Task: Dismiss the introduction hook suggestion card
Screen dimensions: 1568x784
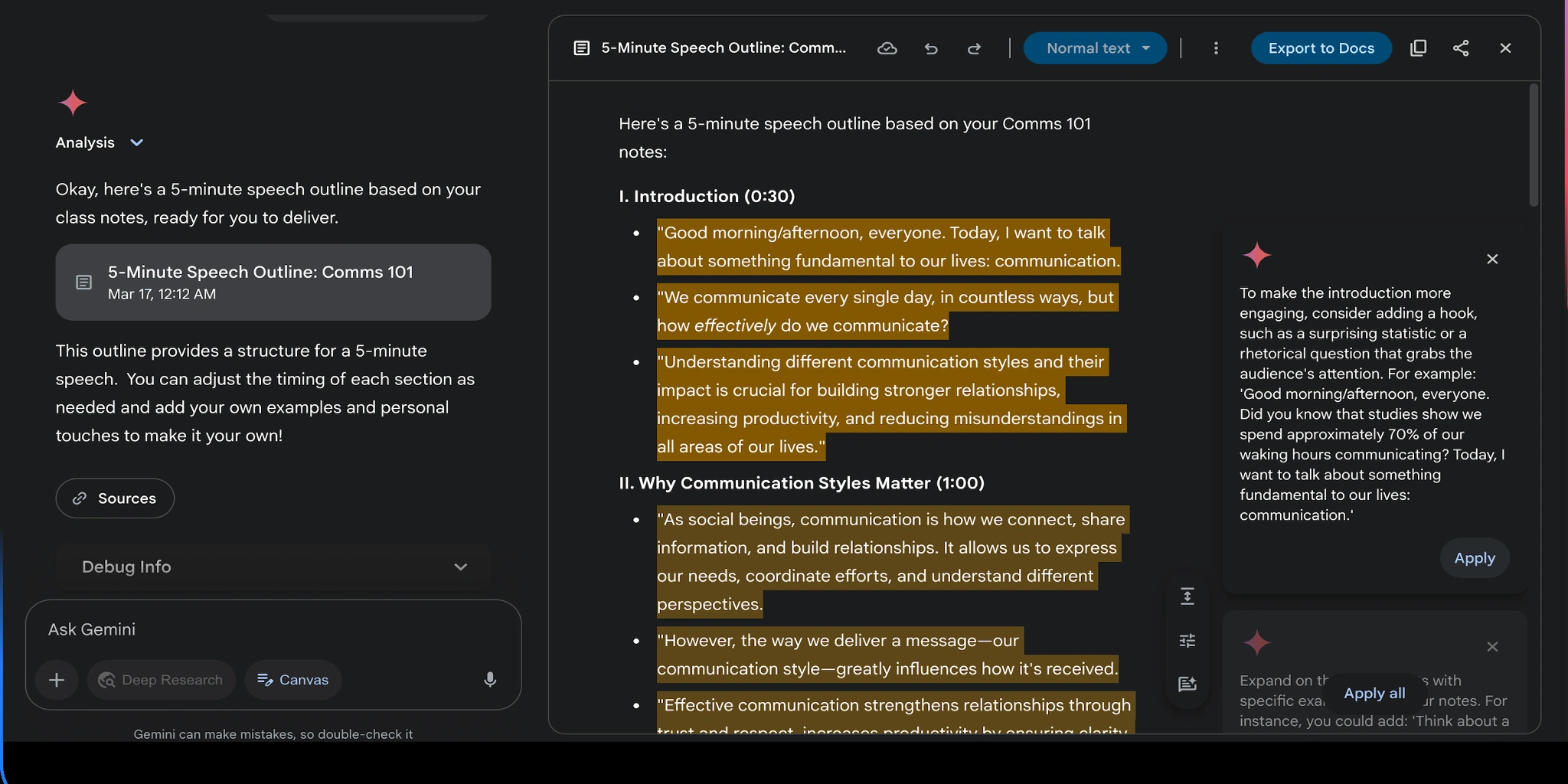Action: [x=1492, y=259]
